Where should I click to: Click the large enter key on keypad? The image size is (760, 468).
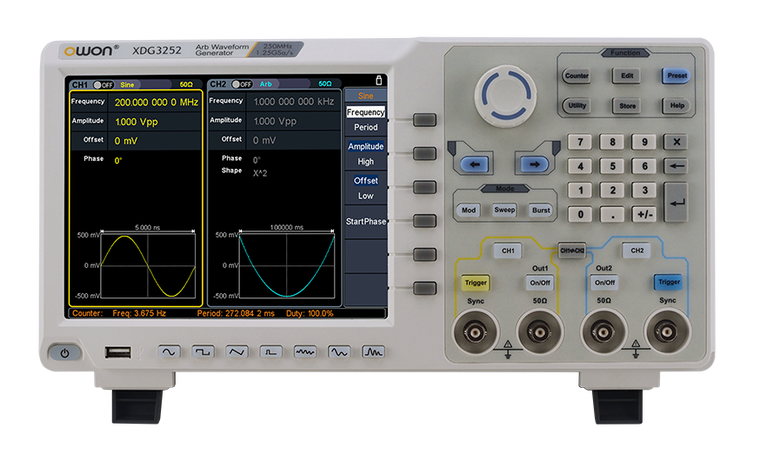tap(676, 203)
